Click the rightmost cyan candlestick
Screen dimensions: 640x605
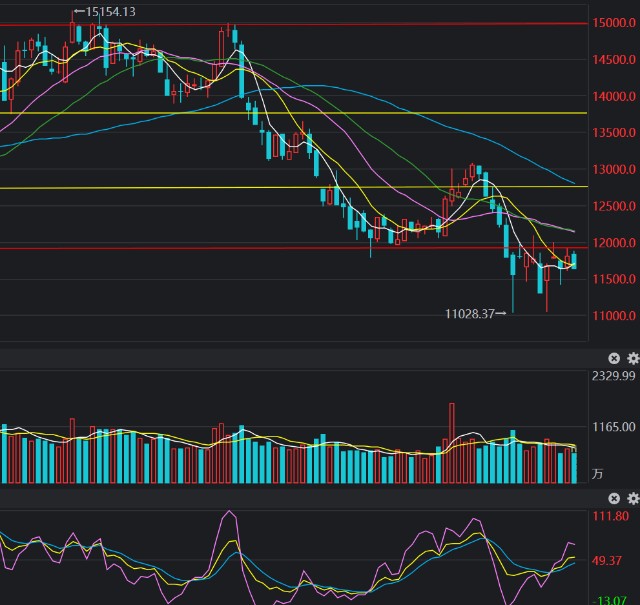574,261
